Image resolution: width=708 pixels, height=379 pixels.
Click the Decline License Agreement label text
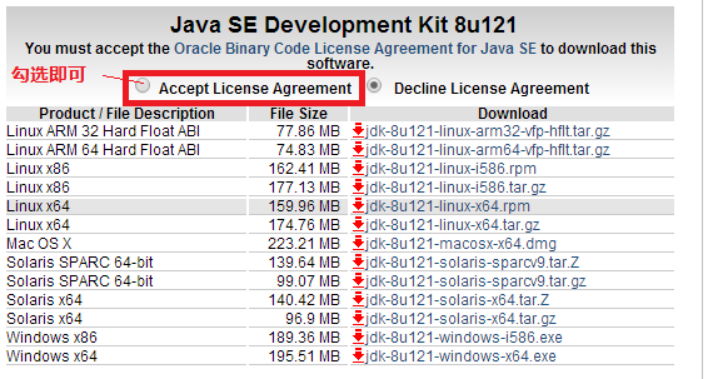492,89
